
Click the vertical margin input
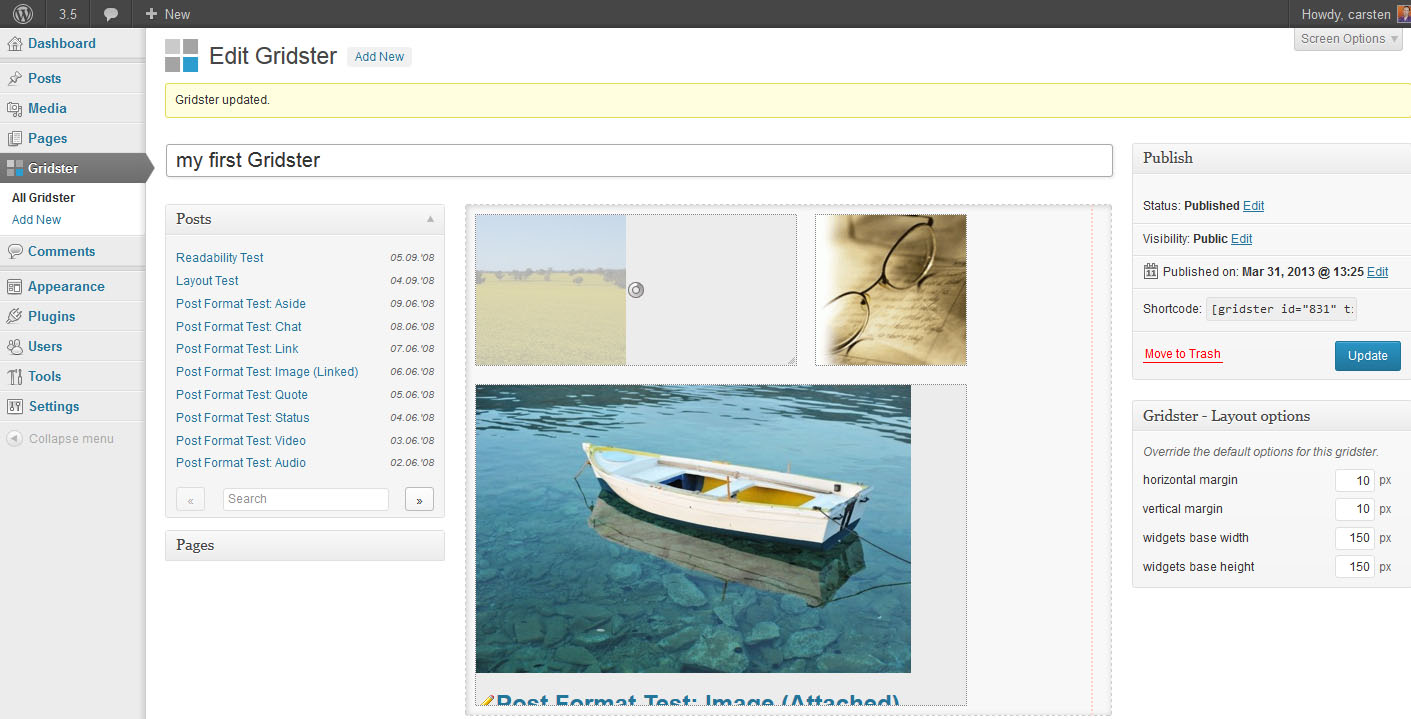click(x=1355, y=510)
